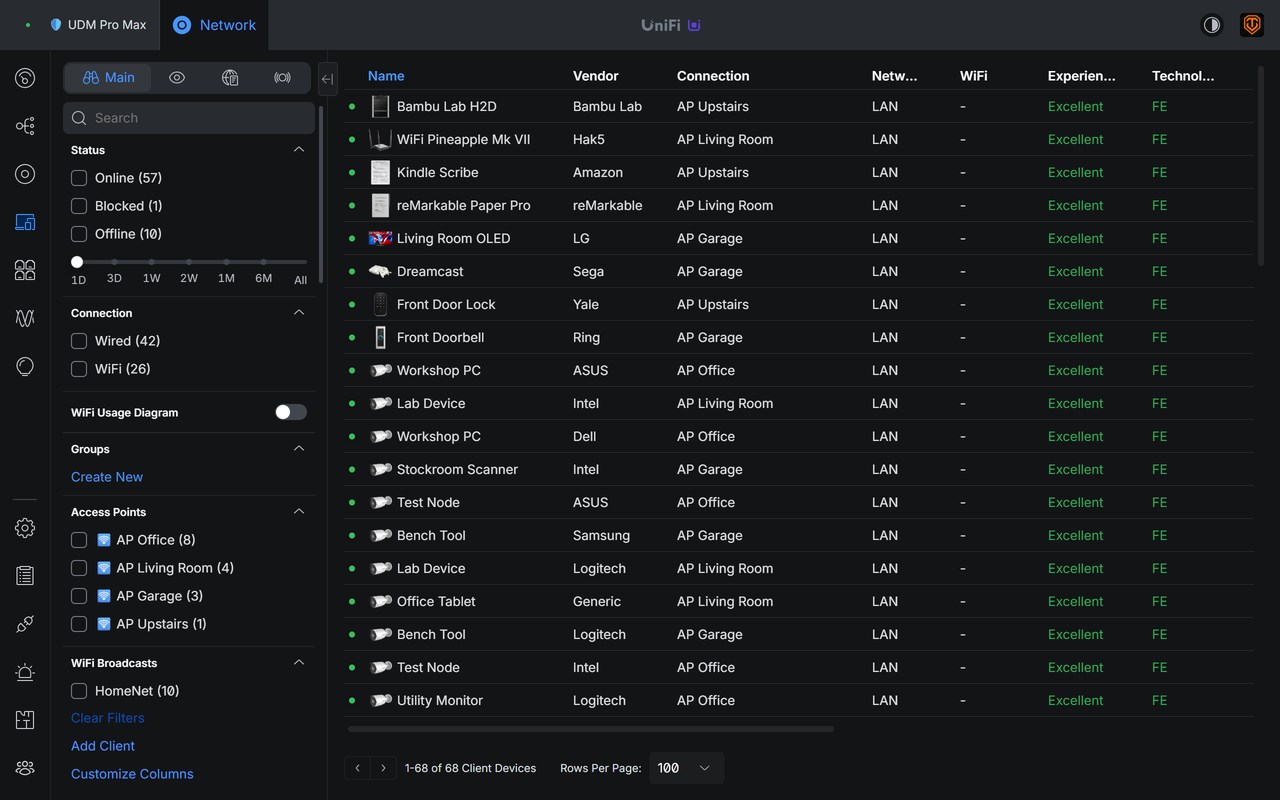1280x800 pixels.
Task: Click the WiFi Pineapple Mk VII router icon
Action: [x=380, y=139]
